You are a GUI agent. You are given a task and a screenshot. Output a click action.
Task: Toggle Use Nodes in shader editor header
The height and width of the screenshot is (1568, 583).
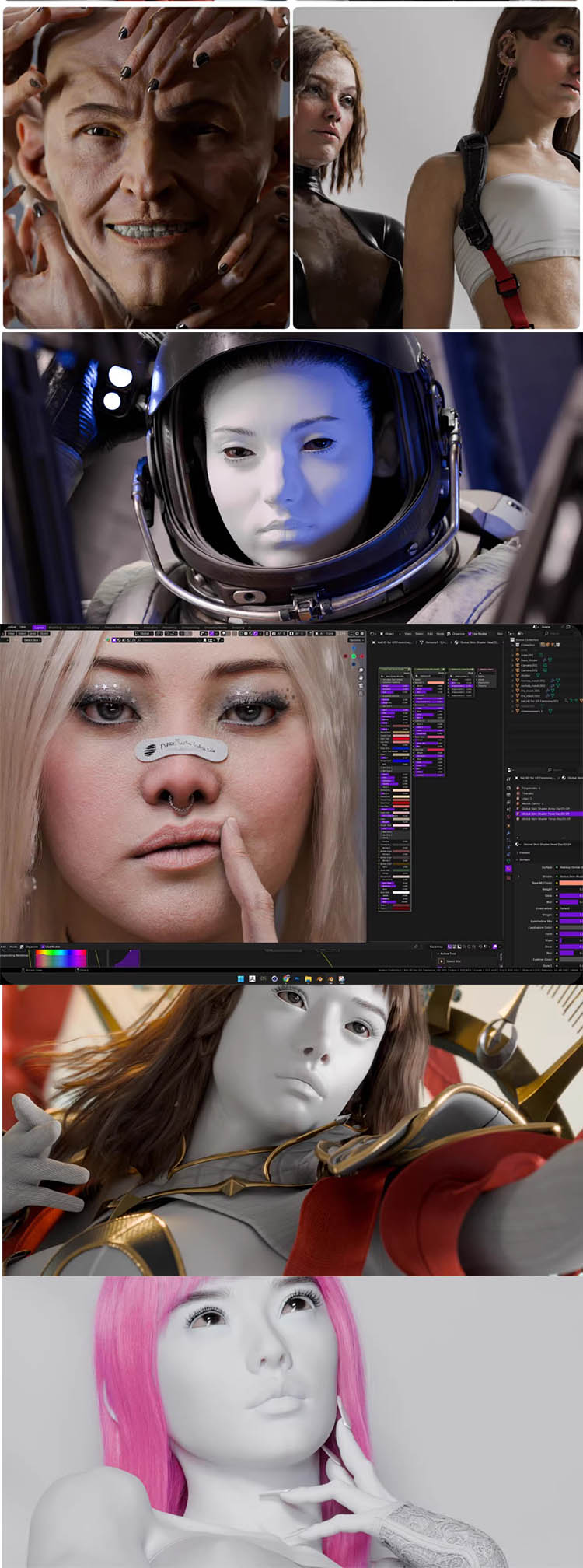coord(479,633)
